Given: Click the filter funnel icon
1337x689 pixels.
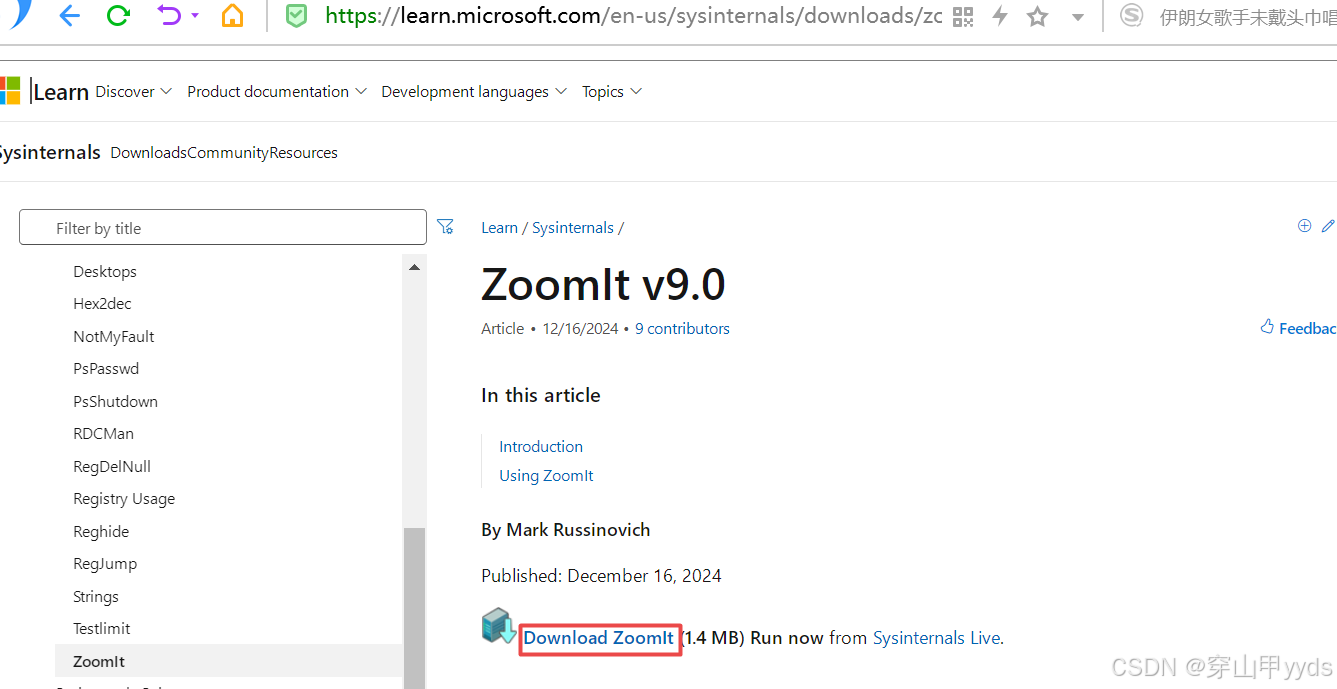Looking at the screenshot, I should (446, 227).
